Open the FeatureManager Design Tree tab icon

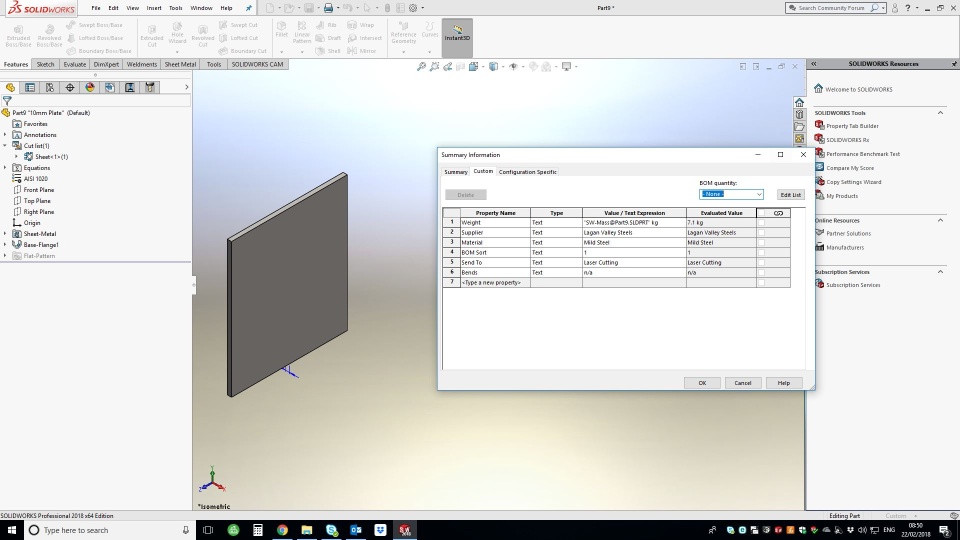[10, 88]
